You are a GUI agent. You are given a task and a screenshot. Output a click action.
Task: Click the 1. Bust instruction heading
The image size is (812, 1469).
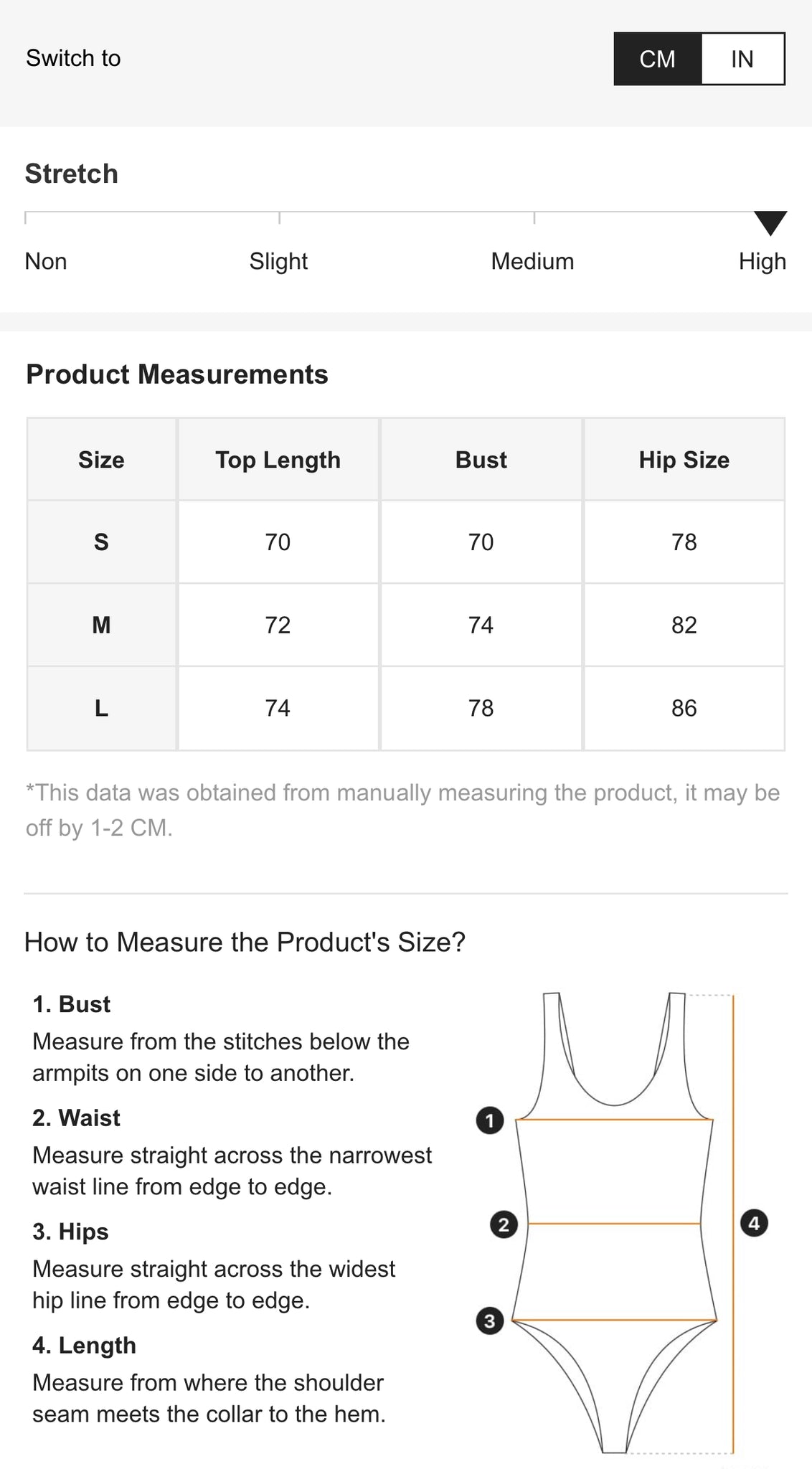pos(72,1004)
